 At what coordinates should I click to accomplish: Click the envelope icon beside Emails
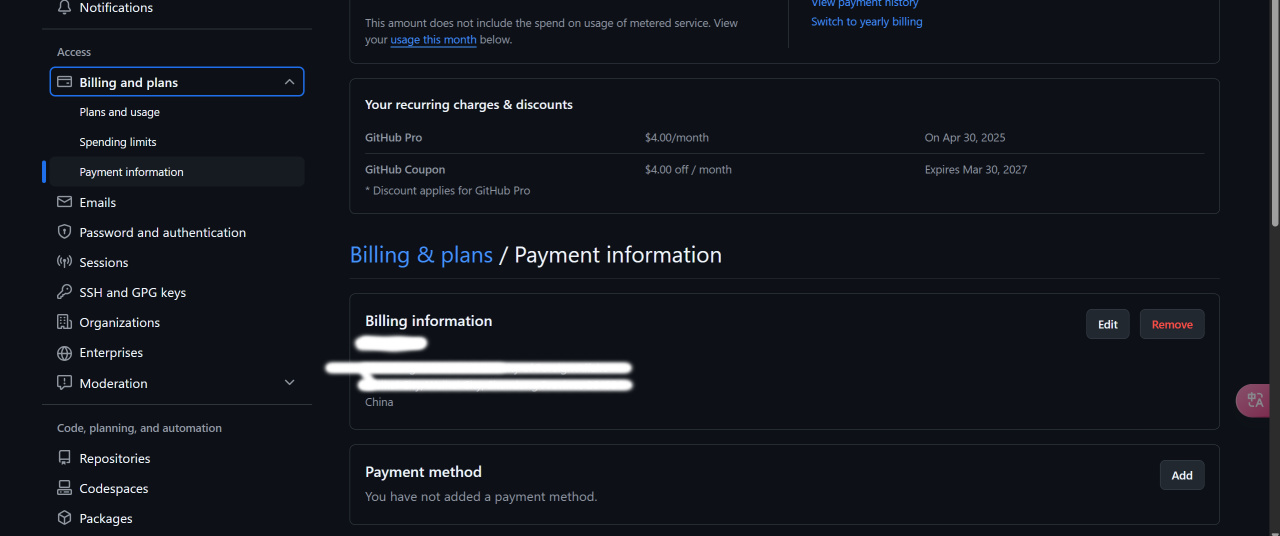[64, 202]
